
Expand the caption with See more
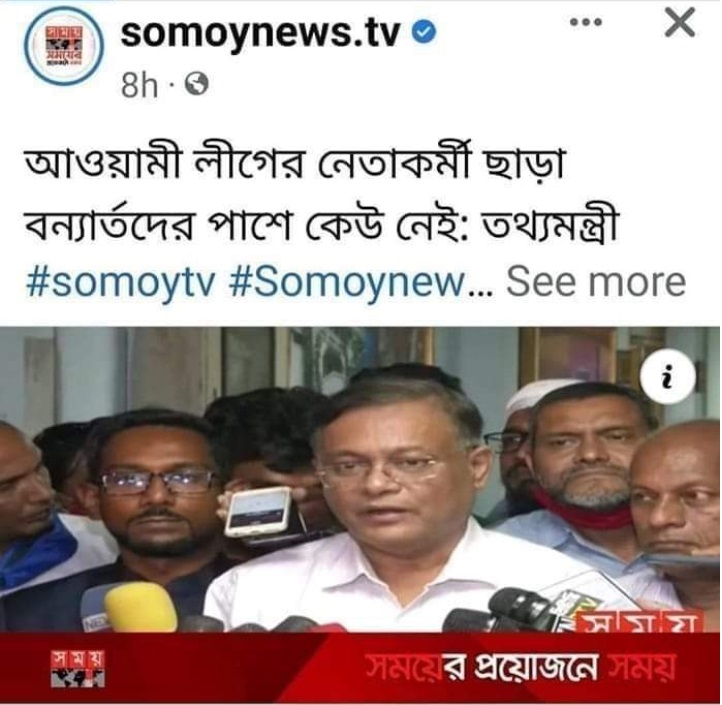click(596, 282)
